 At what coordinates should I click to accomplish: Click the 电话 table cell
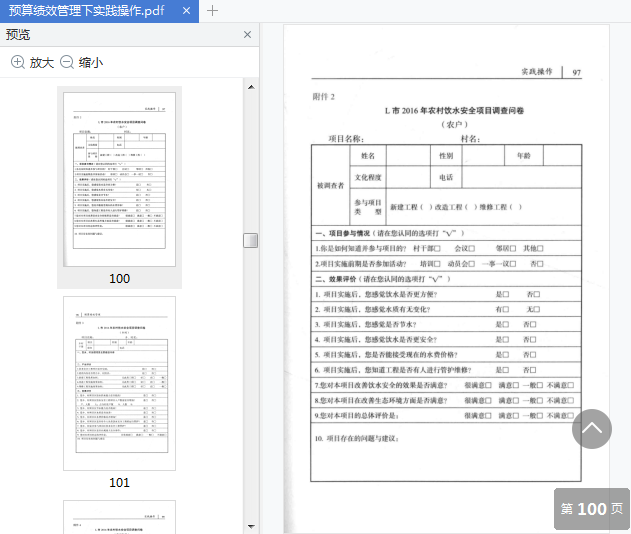pos(446,177)
